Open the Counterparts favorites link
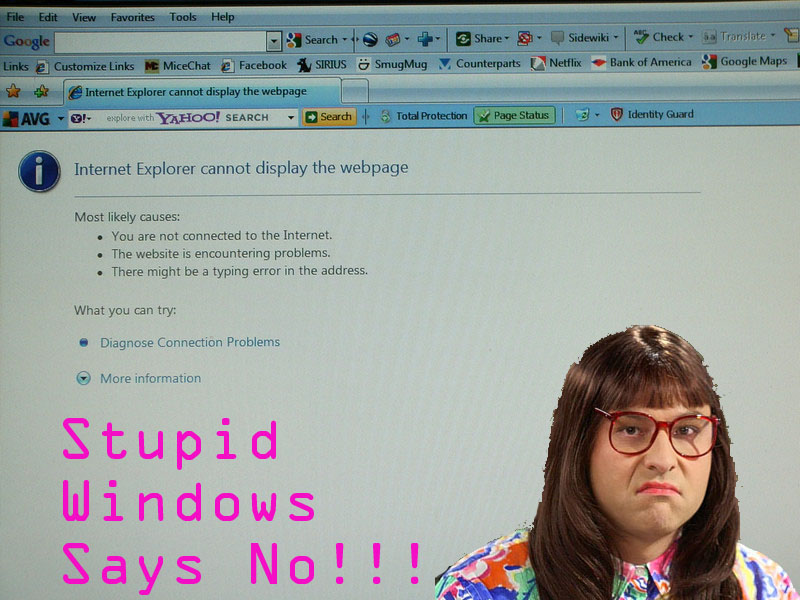 tap(479, 64)
